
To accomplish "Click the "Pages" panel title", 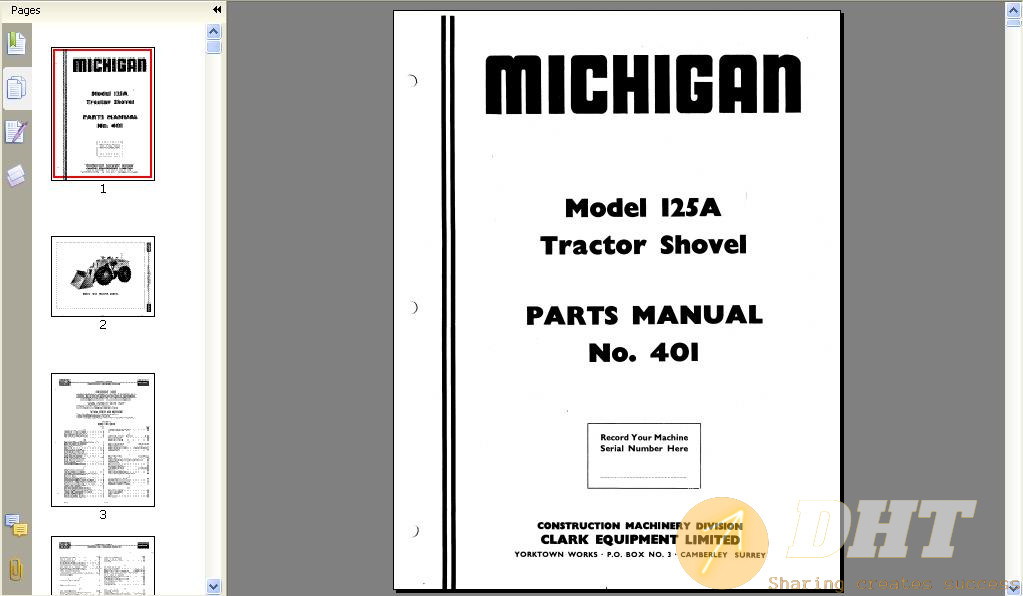I will [25, 10].
